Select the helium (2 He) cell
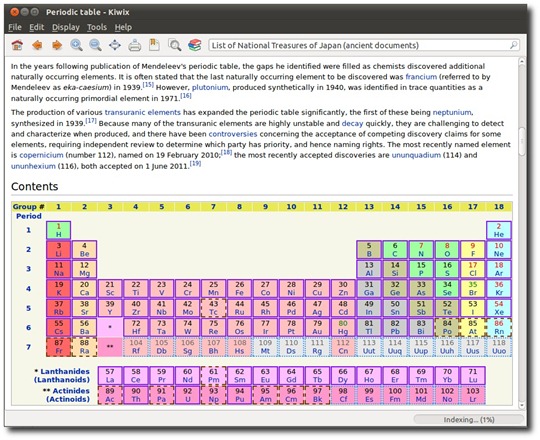The image size is (540, 440). (x=499, y=230)
